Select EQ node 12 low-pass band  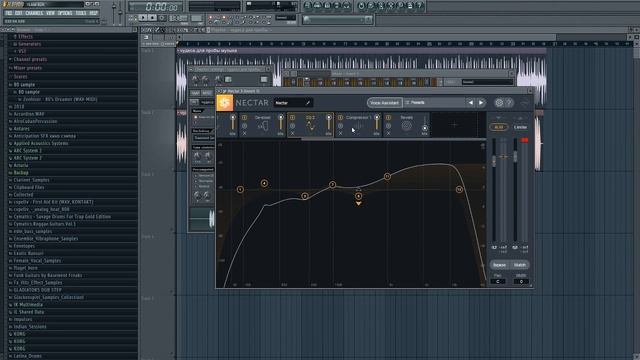(x=459, y=189)
